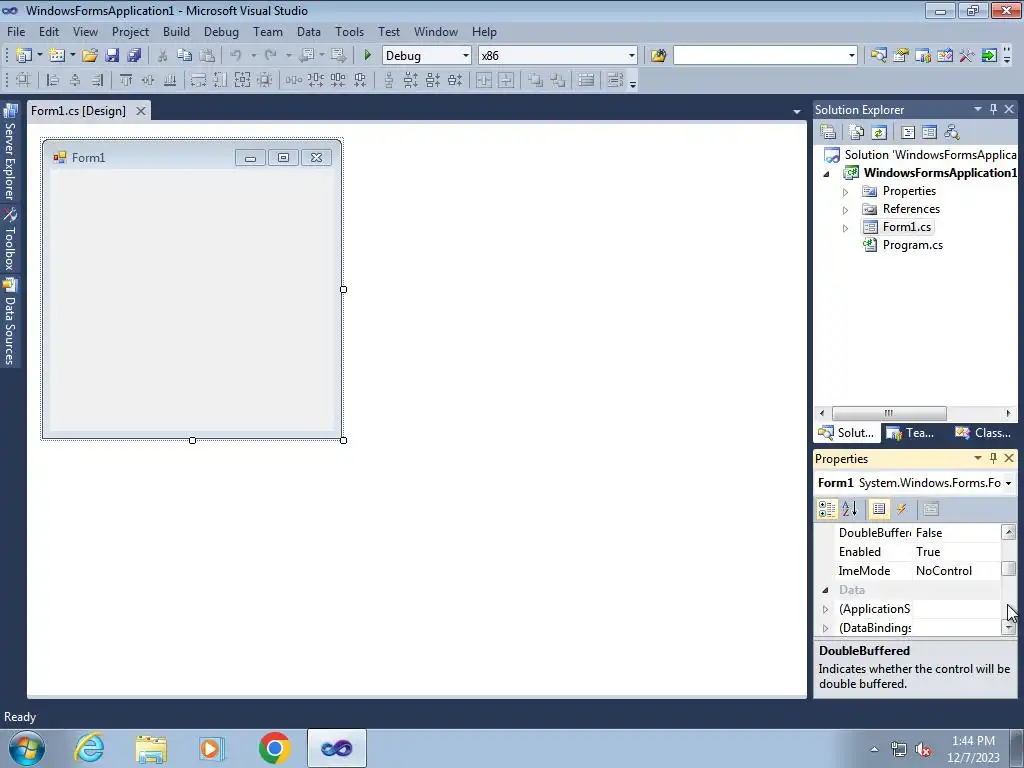The height and width of the screenshot is (768, 1024).
Task: Toggle the Properties panel auto-hide pushpin
Action: [x=993, y=458]
